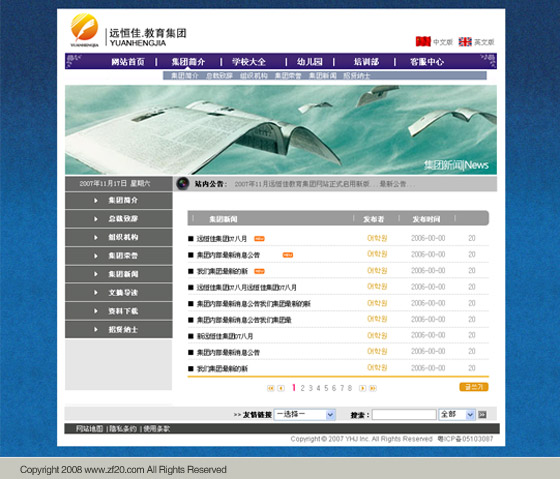Image resolution: width=560 pixels, height=479 pixels.
Task: Go to next page arrow icon
Action: (x=362, y=388)
